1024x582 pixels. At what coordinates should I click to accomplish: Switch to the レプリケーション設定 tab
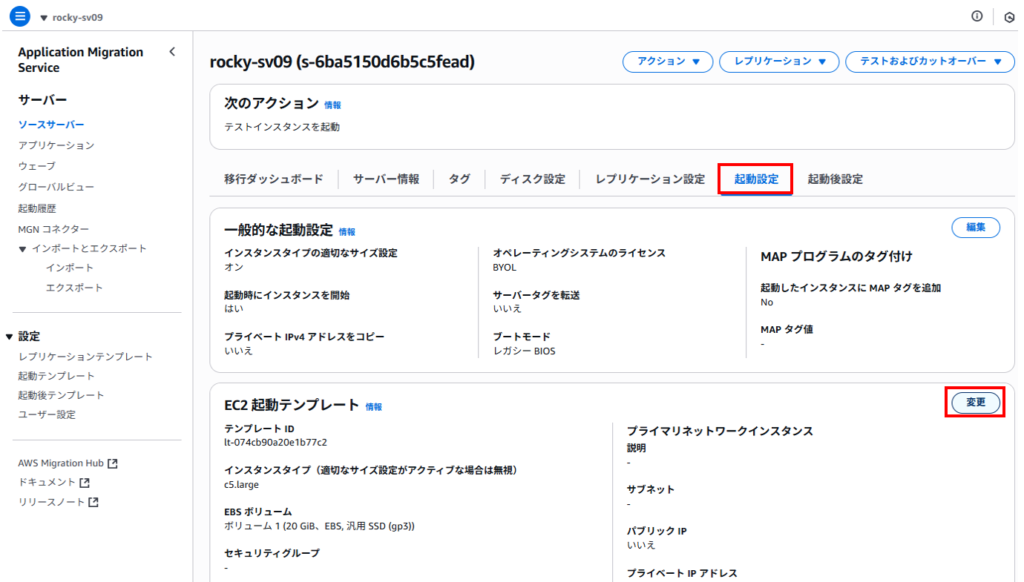click(650, 179)
